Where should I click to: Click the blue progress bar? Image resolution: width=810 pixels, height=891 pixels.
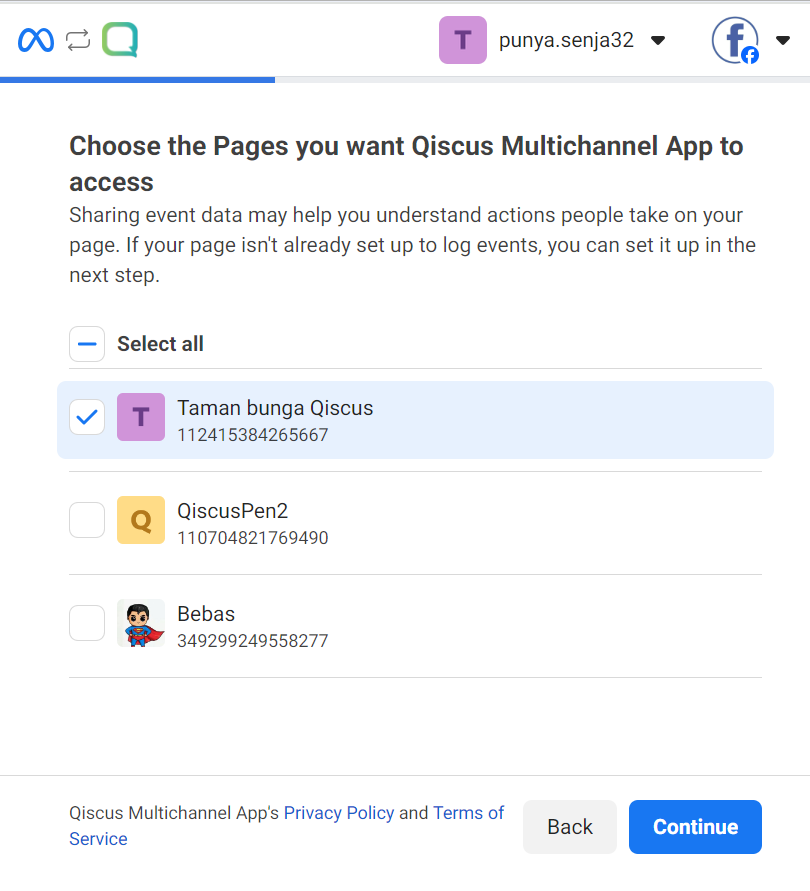tap(138, 80)
